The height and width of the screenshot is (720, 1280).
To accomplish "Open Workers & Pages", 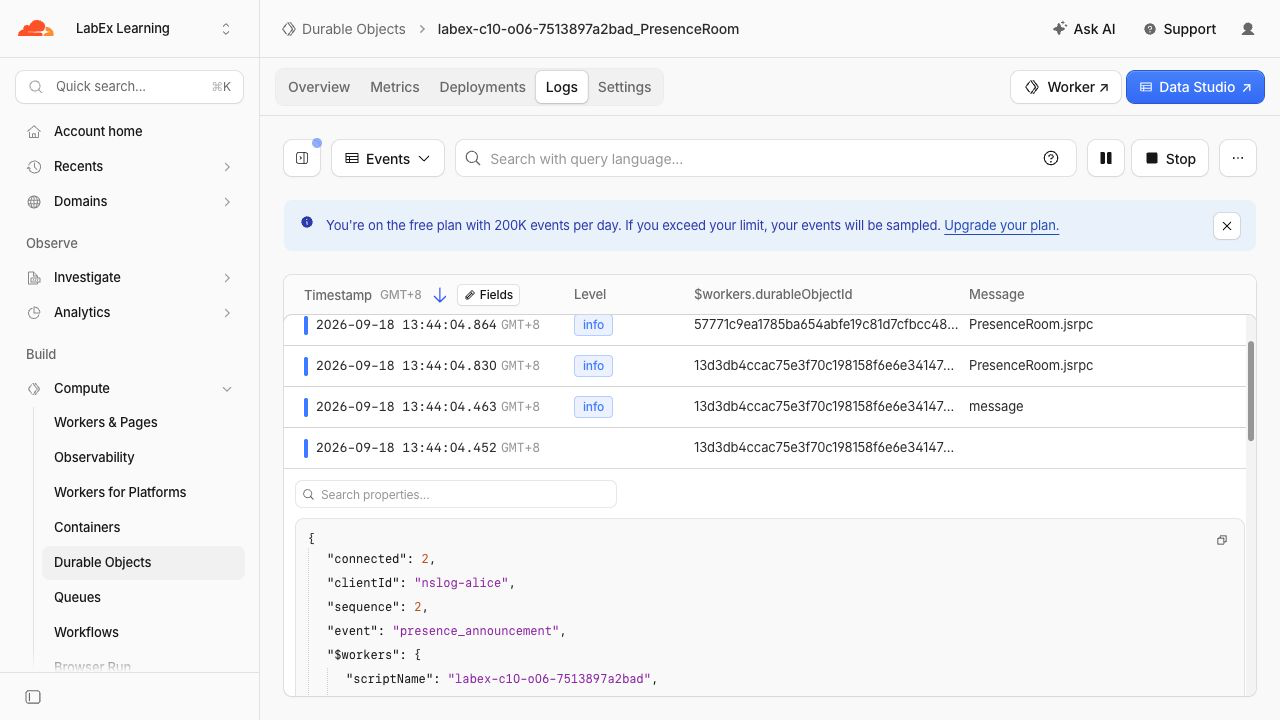I will pyautogui.click(x=106, y=422).
